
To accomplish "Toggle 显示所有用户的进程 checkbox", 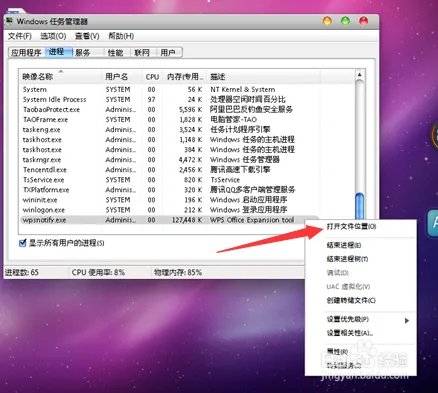I will (23, 243).
